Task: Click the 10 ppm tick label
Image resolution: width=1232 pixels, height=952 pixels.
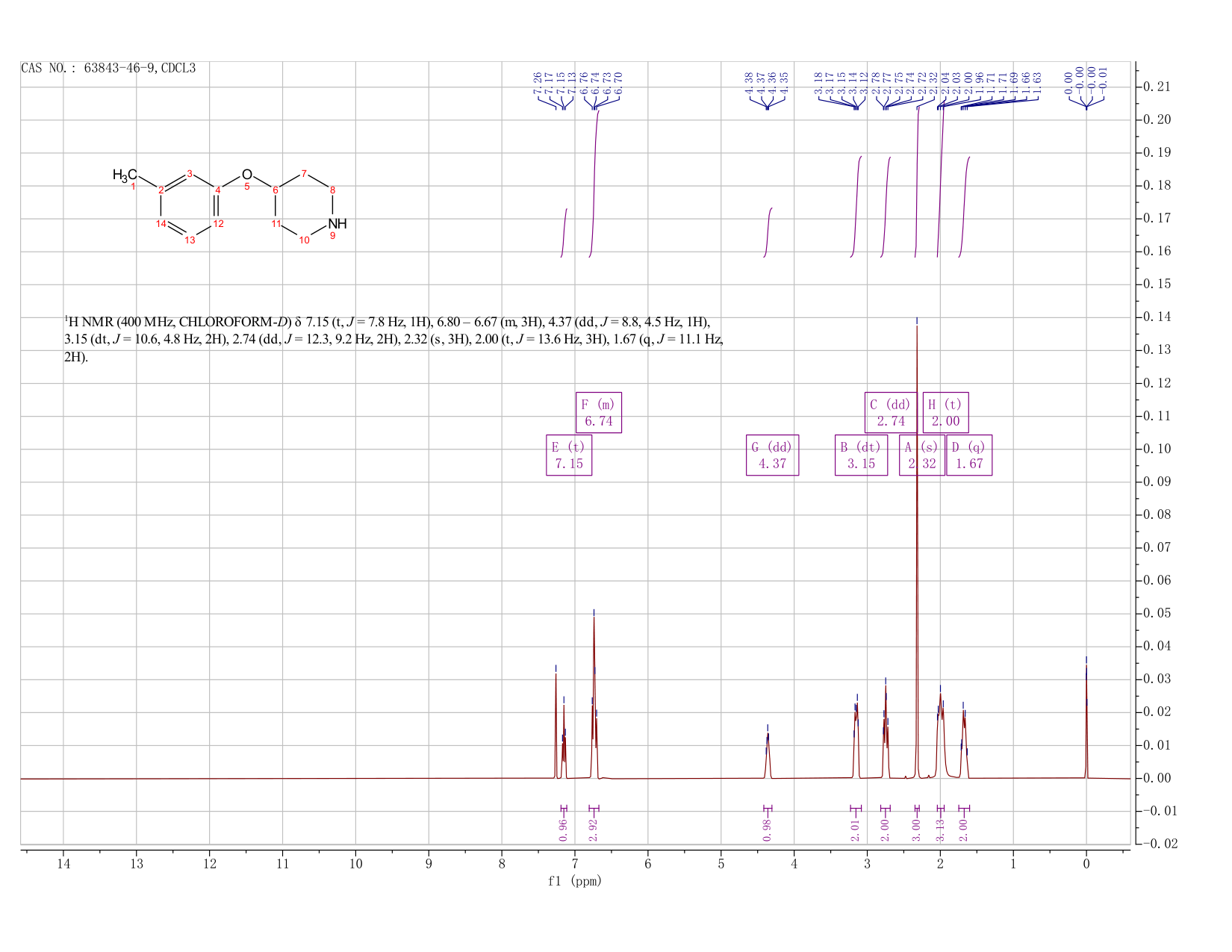Action: tap(355, 864)
